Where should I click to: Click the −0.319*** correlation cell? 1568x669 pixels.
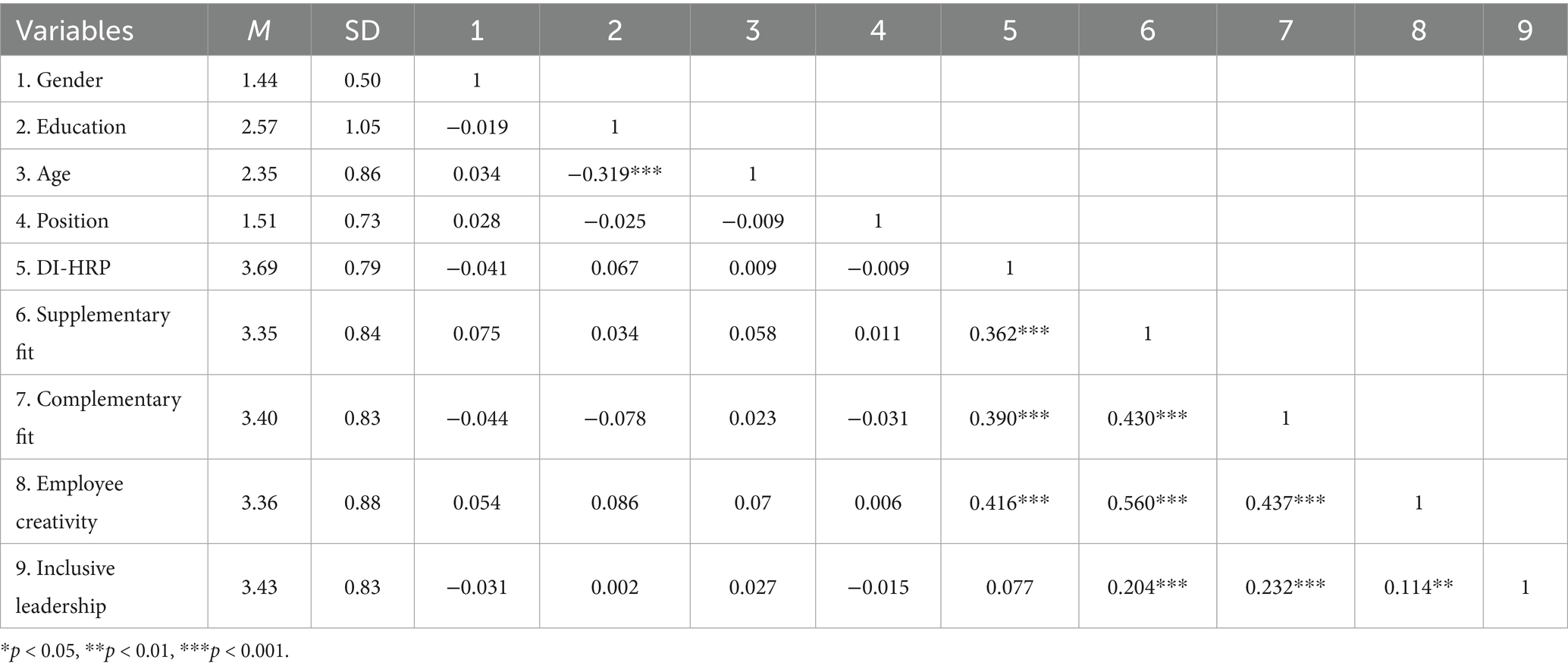point(614,174)
